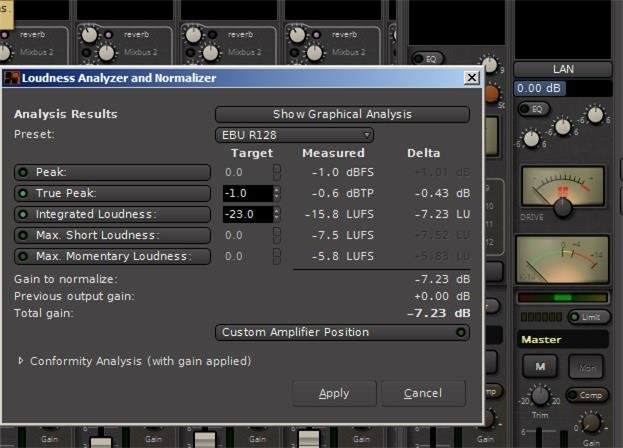Click the master M mute button
This screenshot has height=448, width=623.
(540, 366)
